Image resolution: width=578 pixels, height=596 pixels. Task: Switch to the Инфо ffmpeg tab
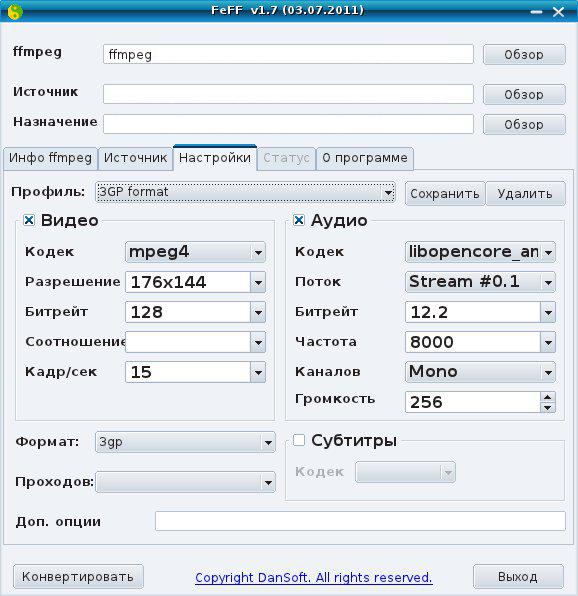(x=51, y=158)
